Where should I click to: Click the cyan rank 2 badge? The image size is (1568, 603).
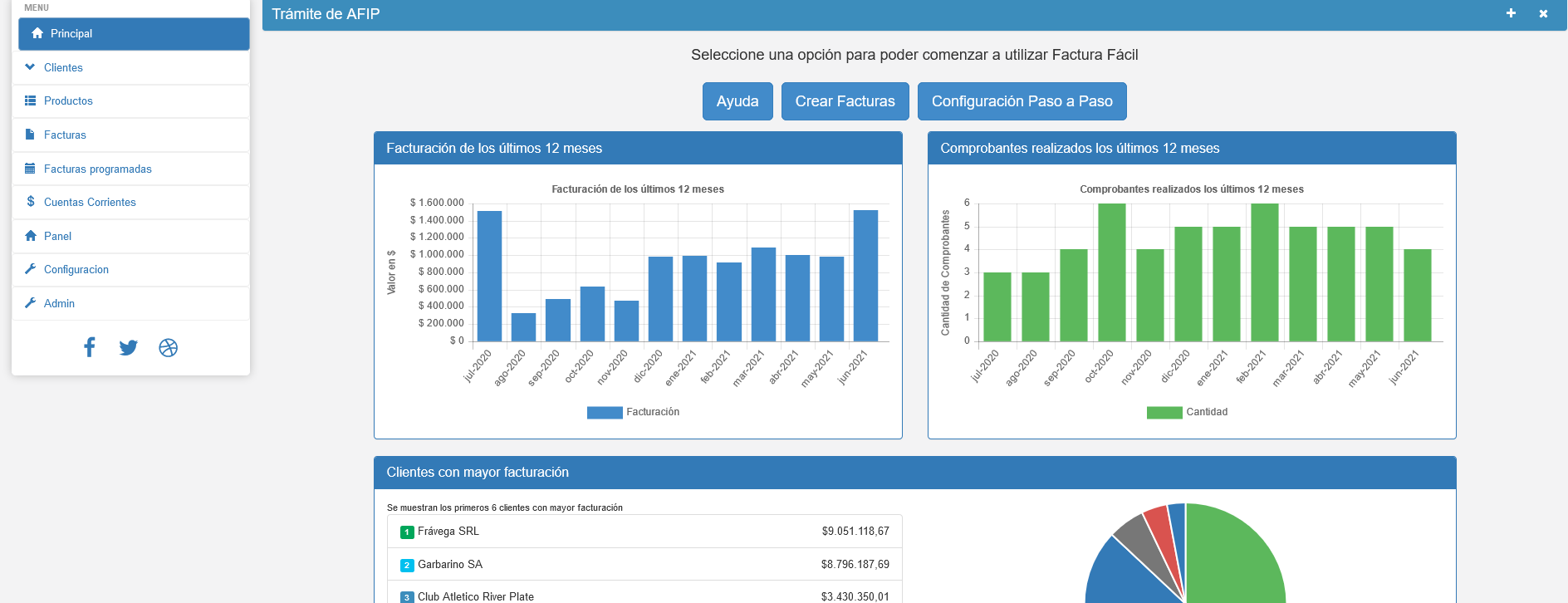pyautogui.click(x=407, y=566)
